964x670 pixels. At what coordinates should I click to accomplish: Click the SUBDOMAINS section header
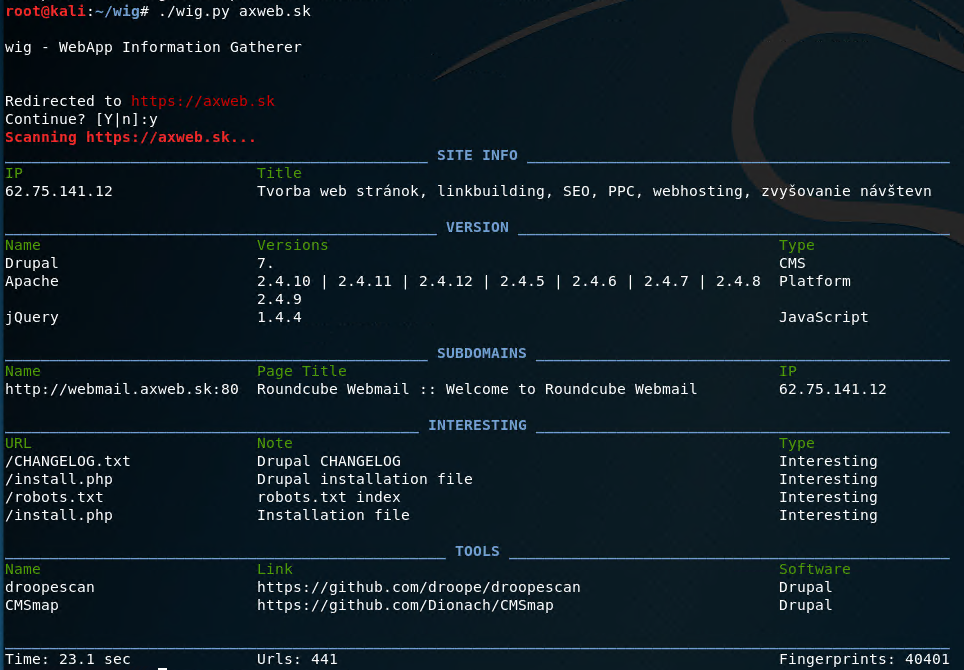(x=481, y=353)
